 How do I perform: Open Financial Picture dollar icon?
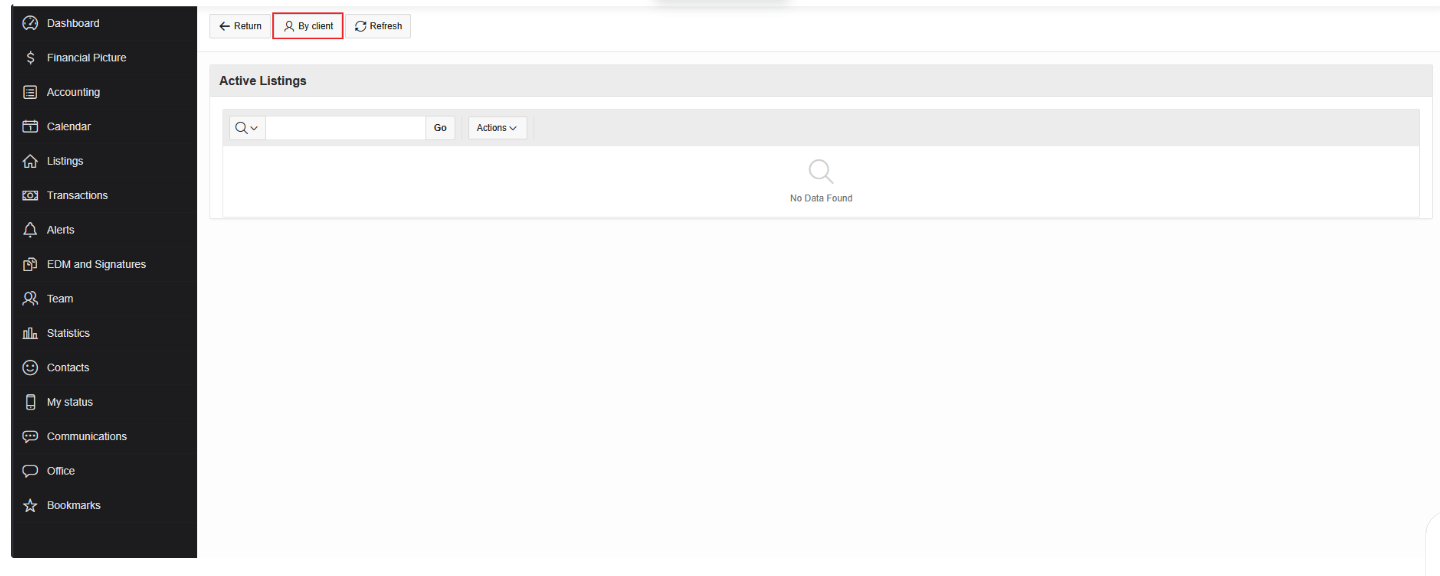pos(30,58)
